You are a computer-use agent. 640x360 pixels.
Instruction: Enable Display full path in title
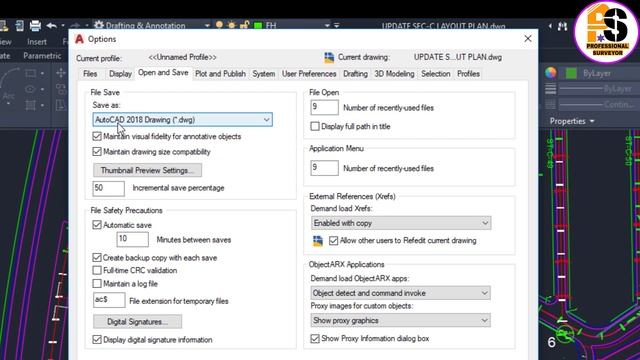coord(315,127)
